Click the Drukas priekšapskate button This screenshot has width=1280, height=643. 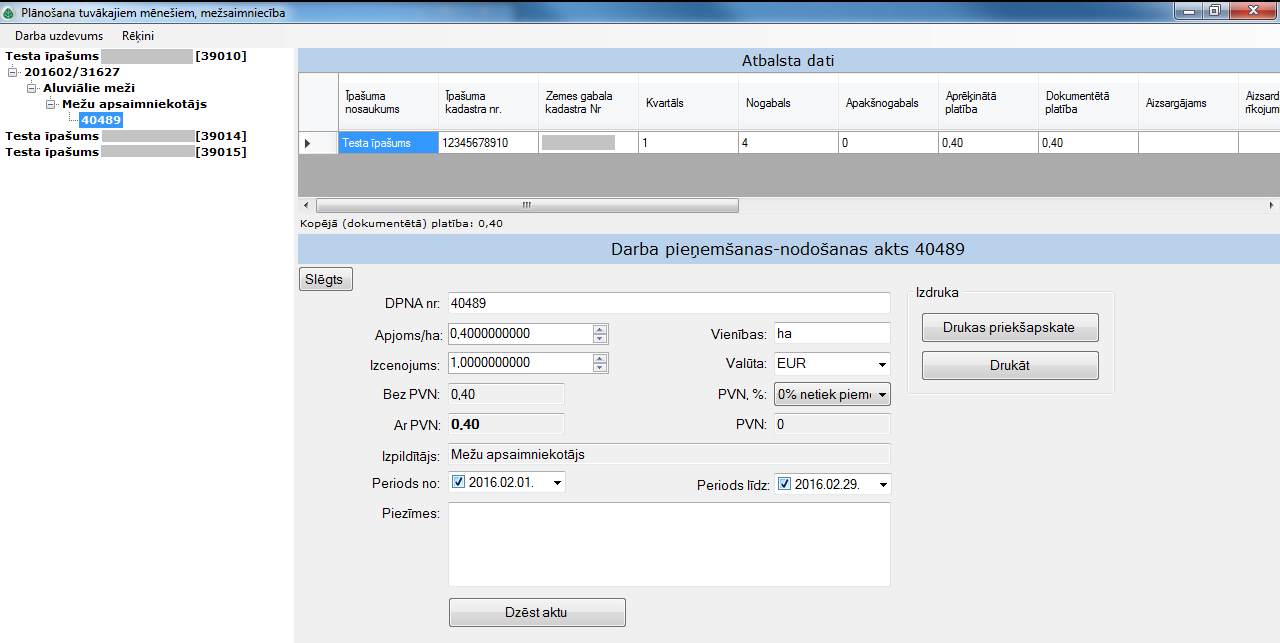point(1009,327)
